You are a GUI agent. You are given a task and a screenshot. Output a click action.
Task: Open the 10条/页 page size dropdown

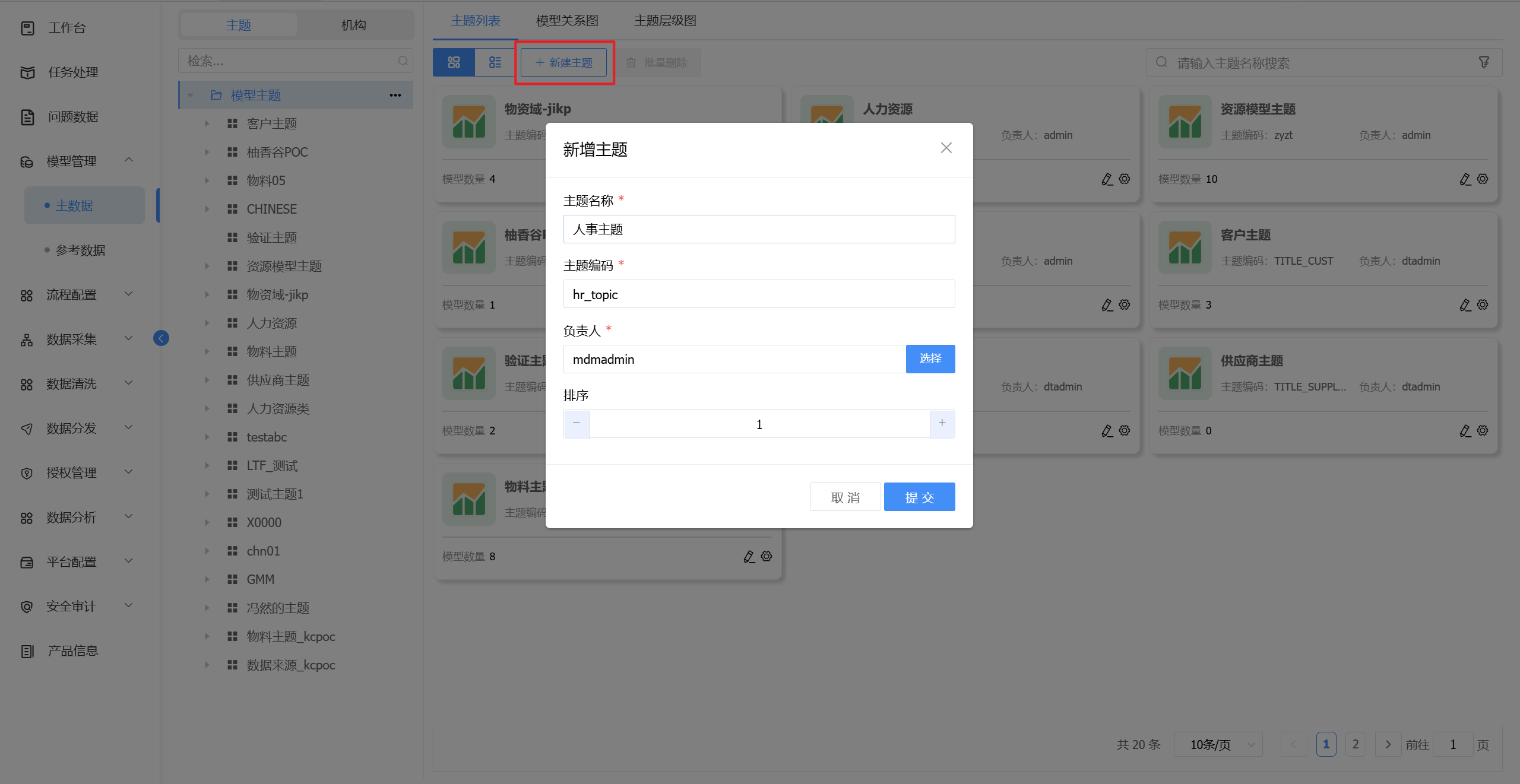coord(1217,744)
